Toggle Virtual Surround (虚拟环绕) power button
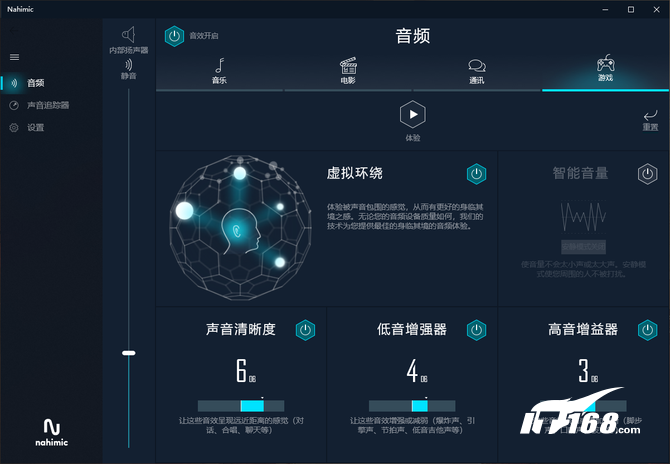The width and height of the screenshot is (670, 464). (477, 174)
